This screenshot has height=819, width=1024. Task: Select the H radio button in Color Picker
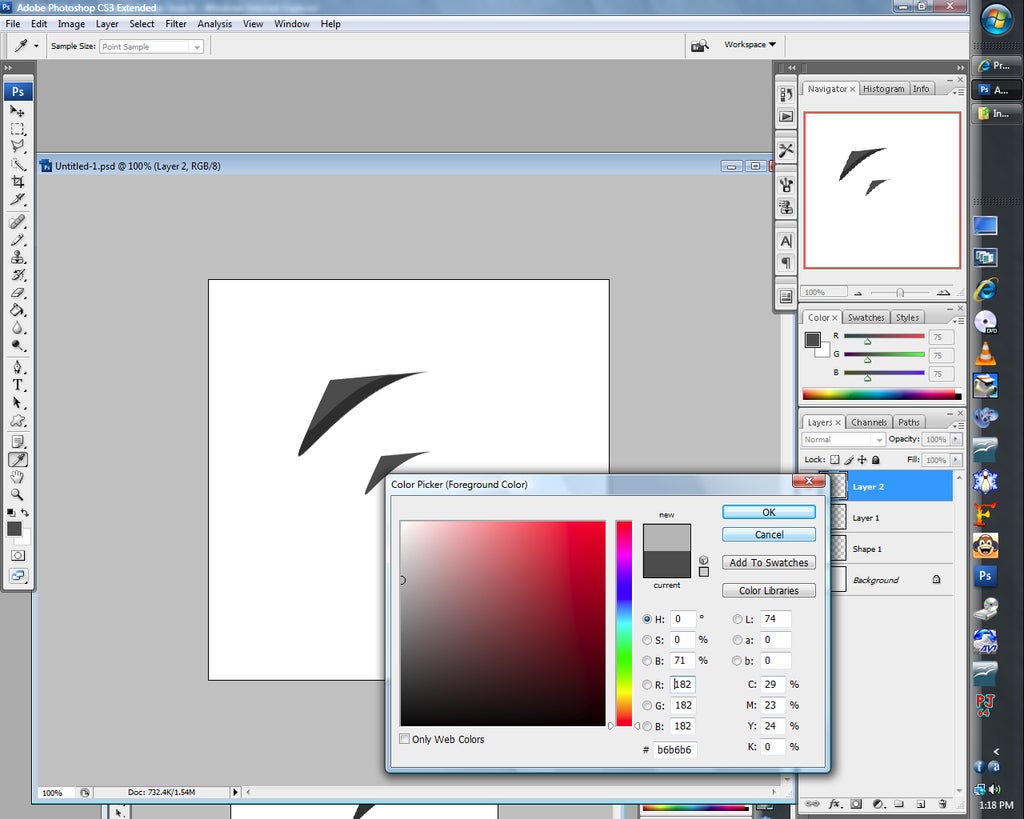(x=647, y=619)
